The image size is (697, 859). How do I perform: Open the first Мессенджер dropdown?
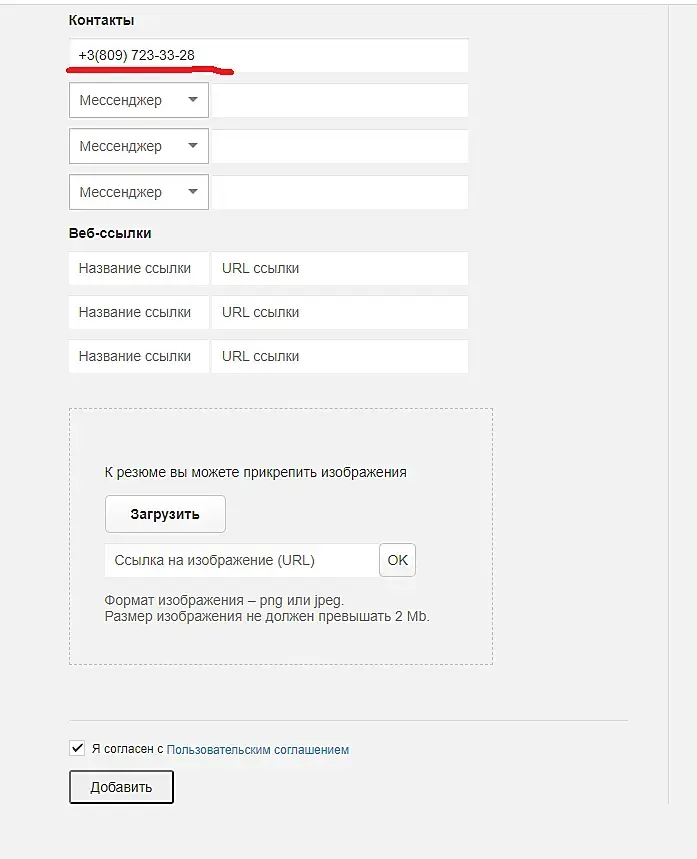point(138,100)
